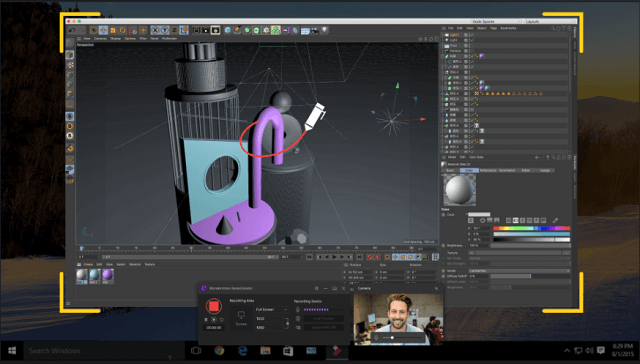Toggle coordinate system button
Viewport: 640px width, 364px height.
point(184,30)
